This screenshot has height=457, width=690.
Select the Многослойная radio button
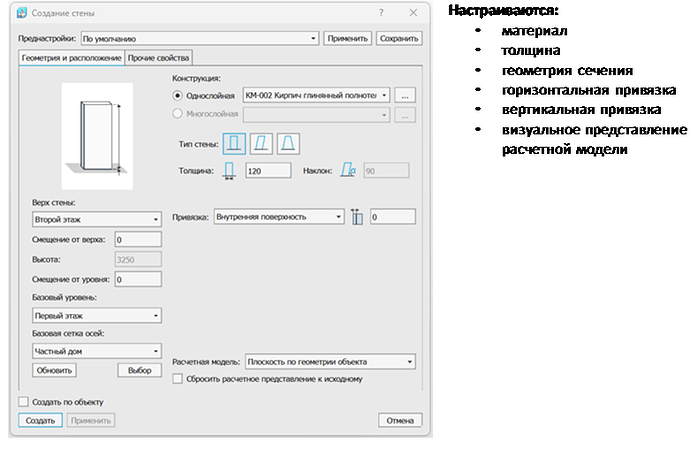tap(177, 113)
